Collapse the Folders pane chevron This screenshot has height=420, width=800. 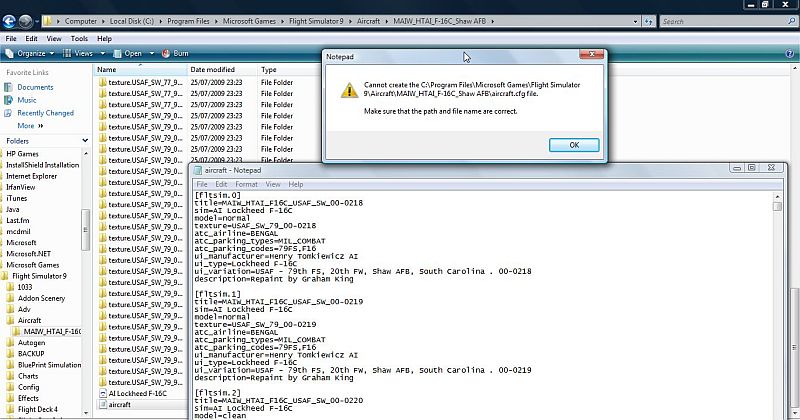(86, 141)
